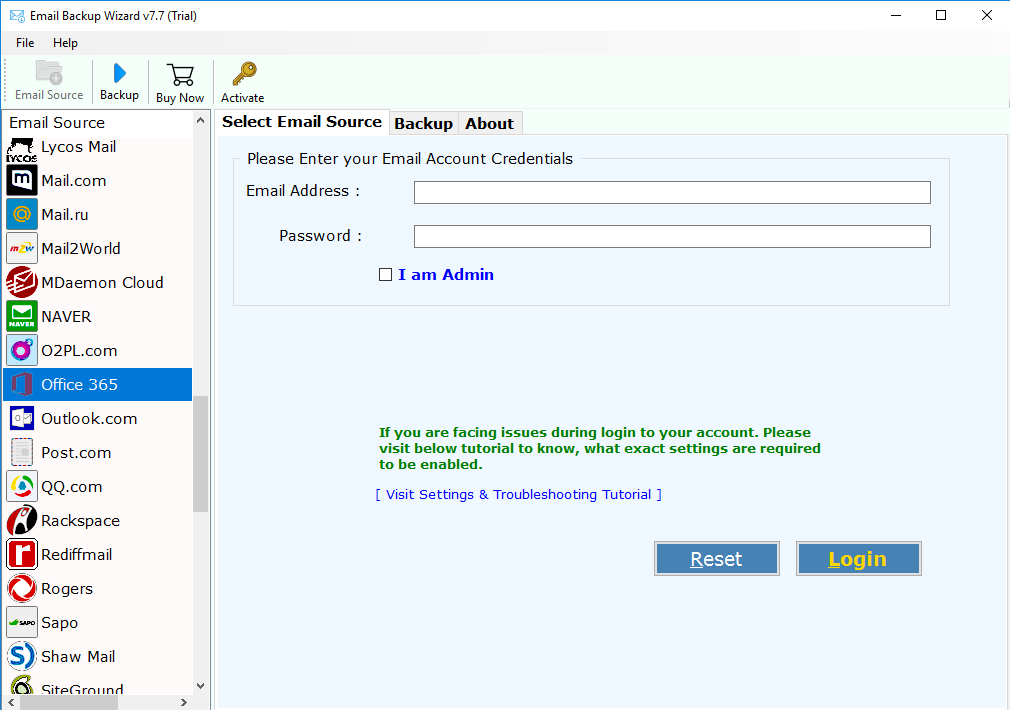Switch to Select Email Source tab
The height and width of the screenshot is (710, 1010).
point(302,122)
